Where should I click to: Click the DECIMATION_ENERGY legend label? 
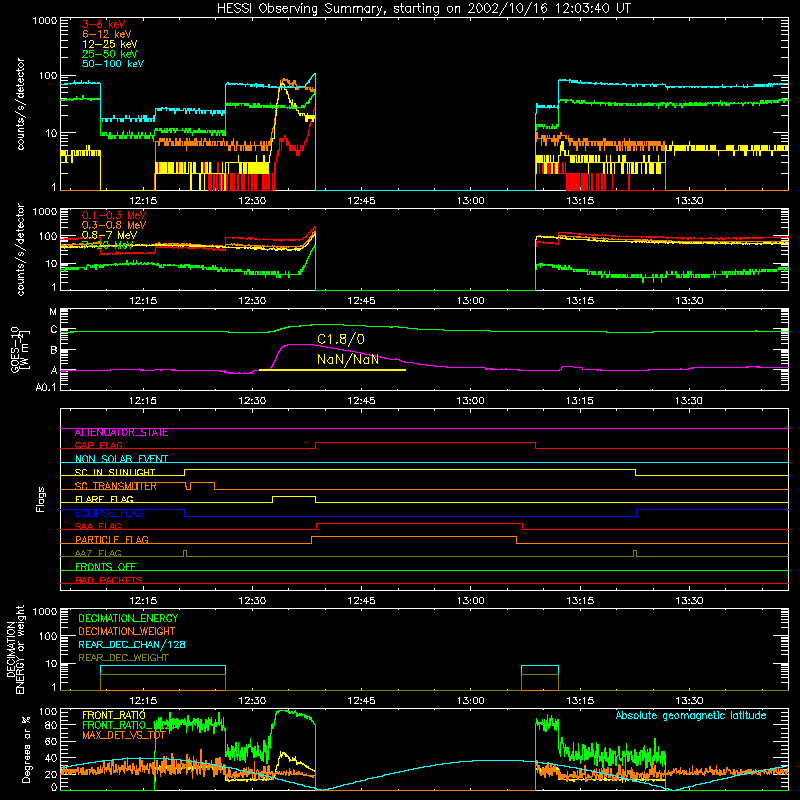click(128, 618)
